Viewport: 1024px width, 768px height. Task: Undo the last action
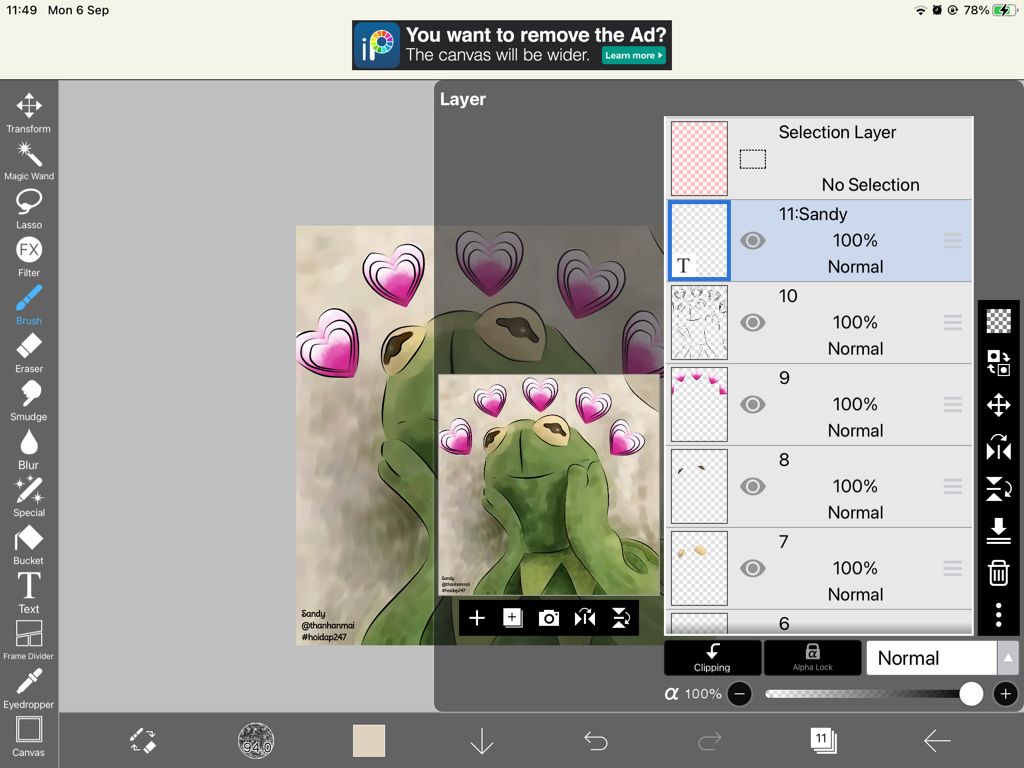click(x=596, y=741)
